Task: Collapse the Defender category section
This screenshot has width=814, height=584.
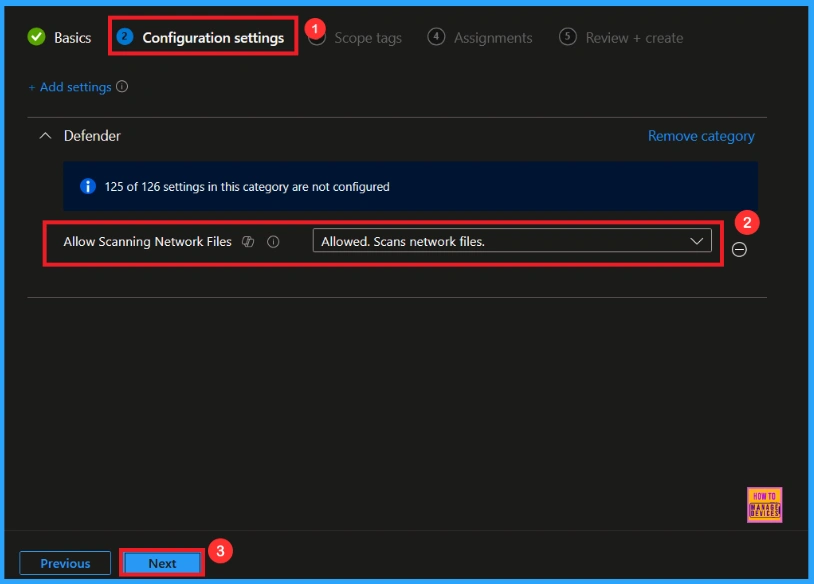Action: (45, 136)
